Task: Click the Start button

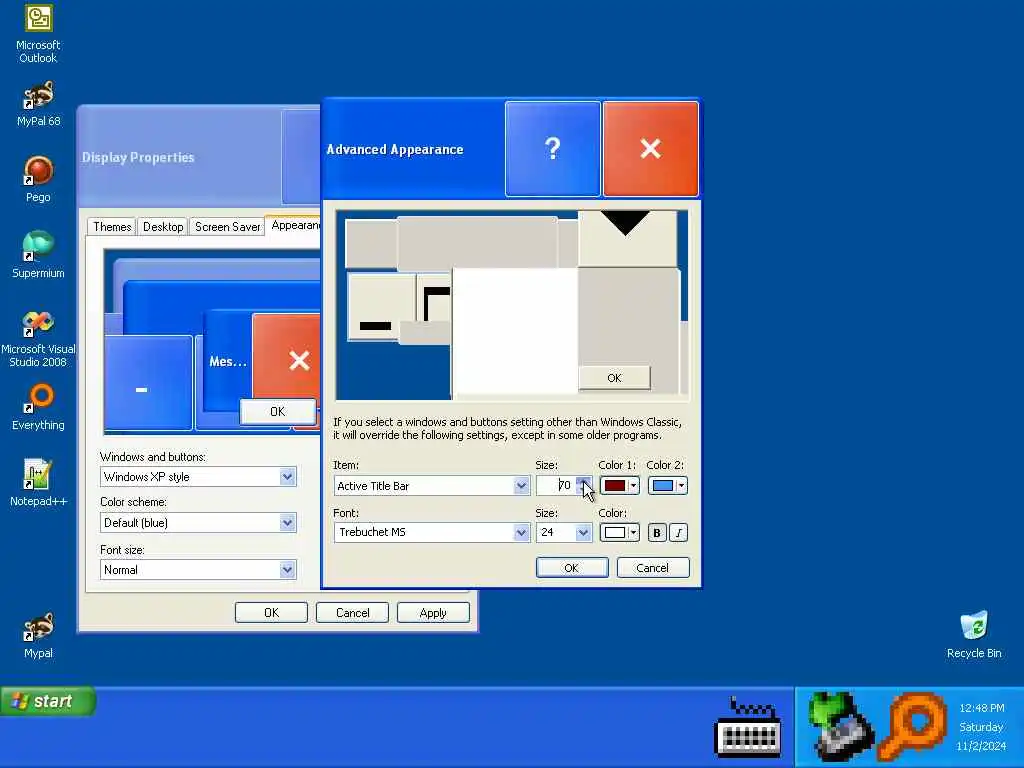Action: 48,701
